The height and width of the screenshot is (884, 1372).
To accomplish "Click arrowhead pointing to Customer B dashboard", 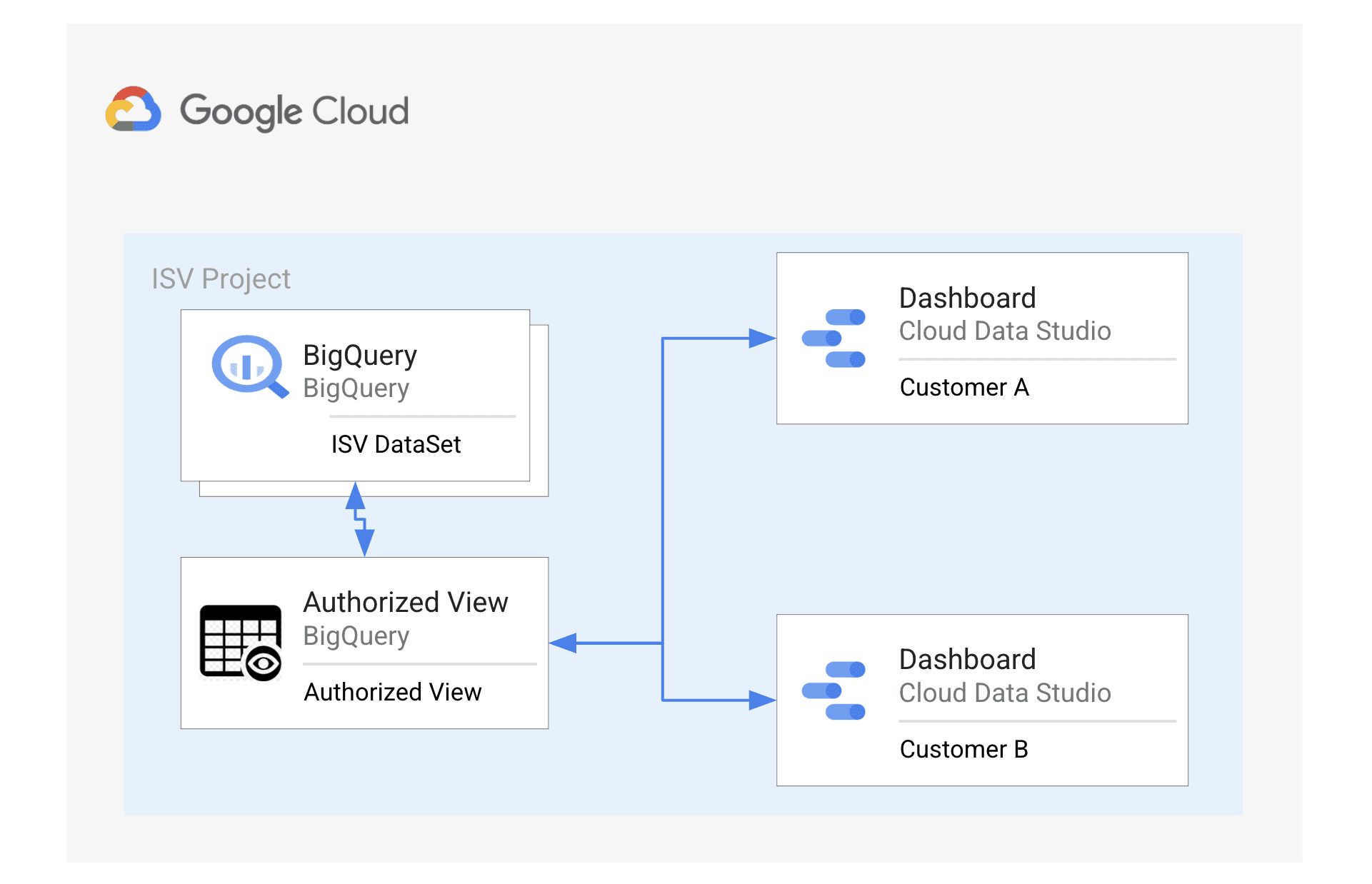I will pos(761,700).
